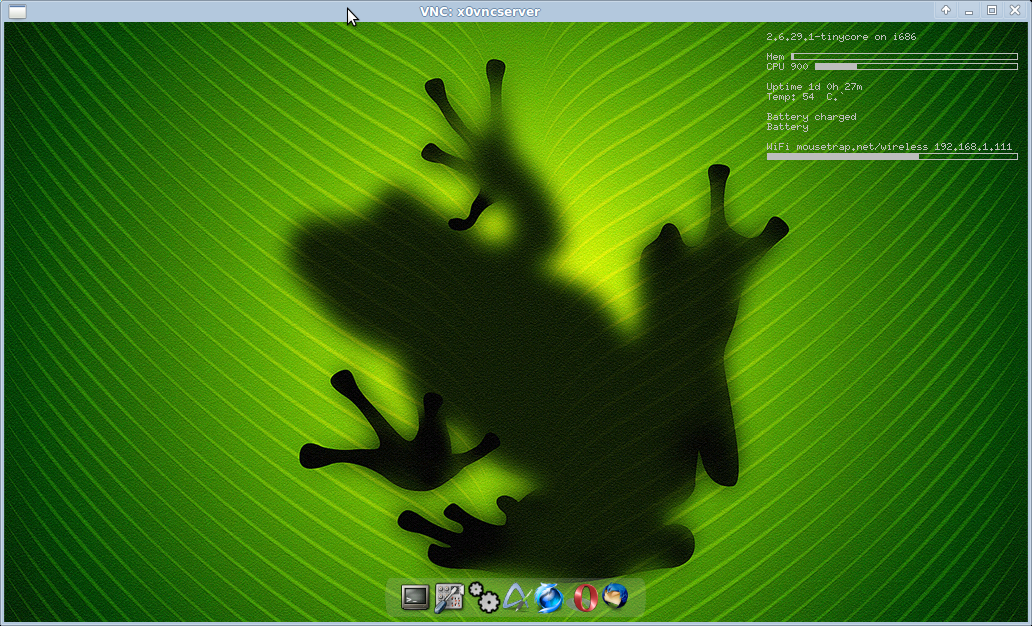
Task: Click the "Battery charged" status text
Action: click(812, 117)
